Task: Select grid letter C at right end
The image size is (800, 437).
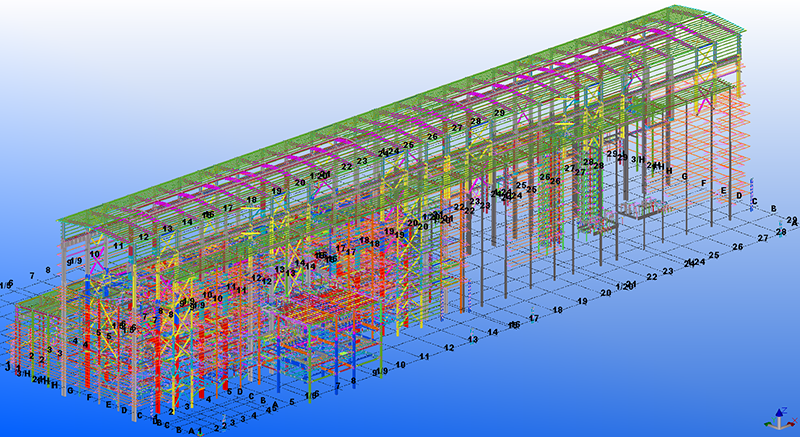Action: point(754,202)
